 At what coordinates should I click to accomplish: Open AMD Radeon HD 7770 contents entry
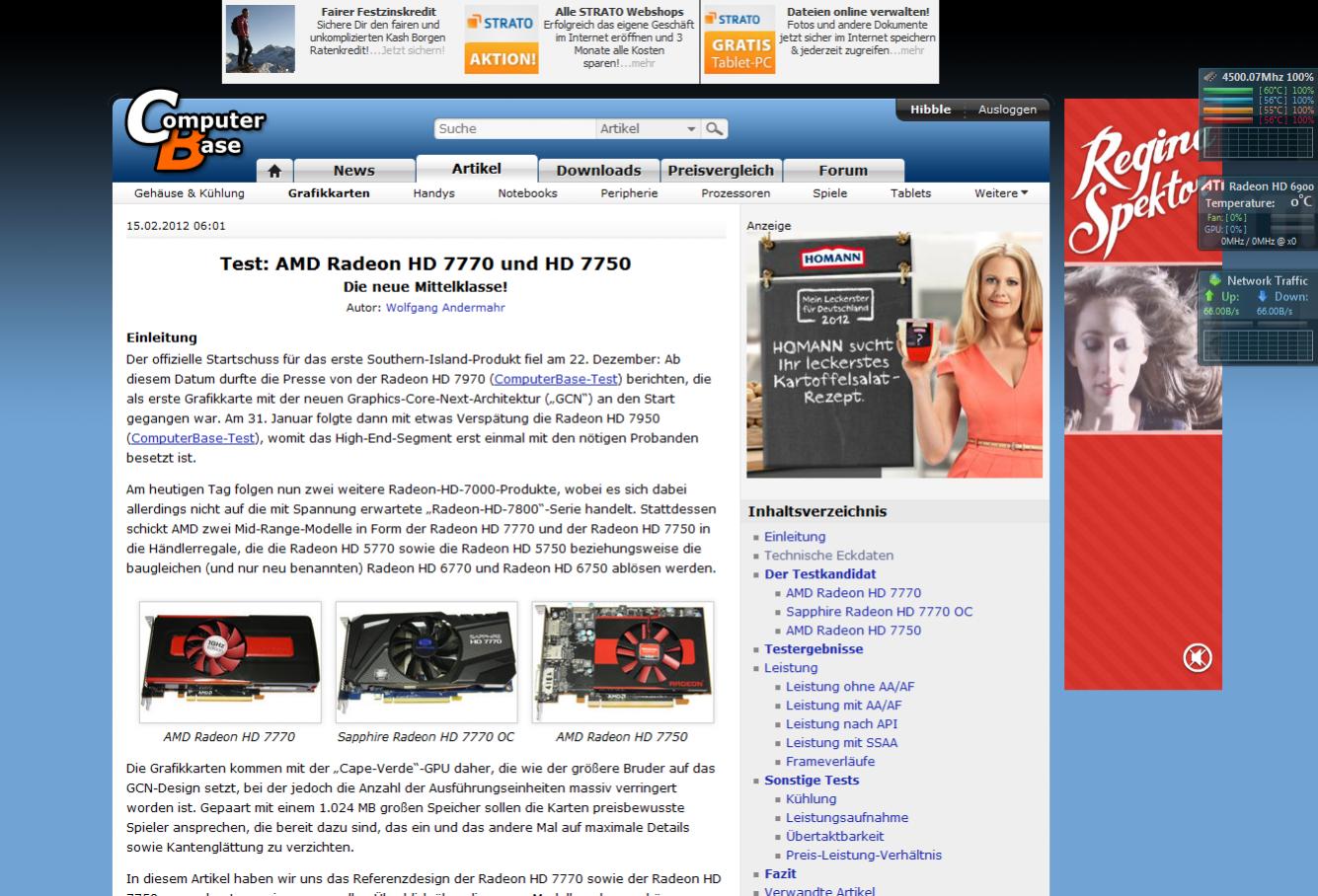(x=853, y=593)
